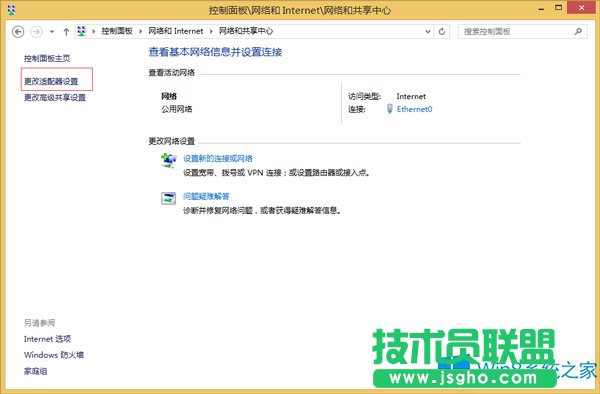Open 控制面板主页 link
600x394 pixels.
47,58
